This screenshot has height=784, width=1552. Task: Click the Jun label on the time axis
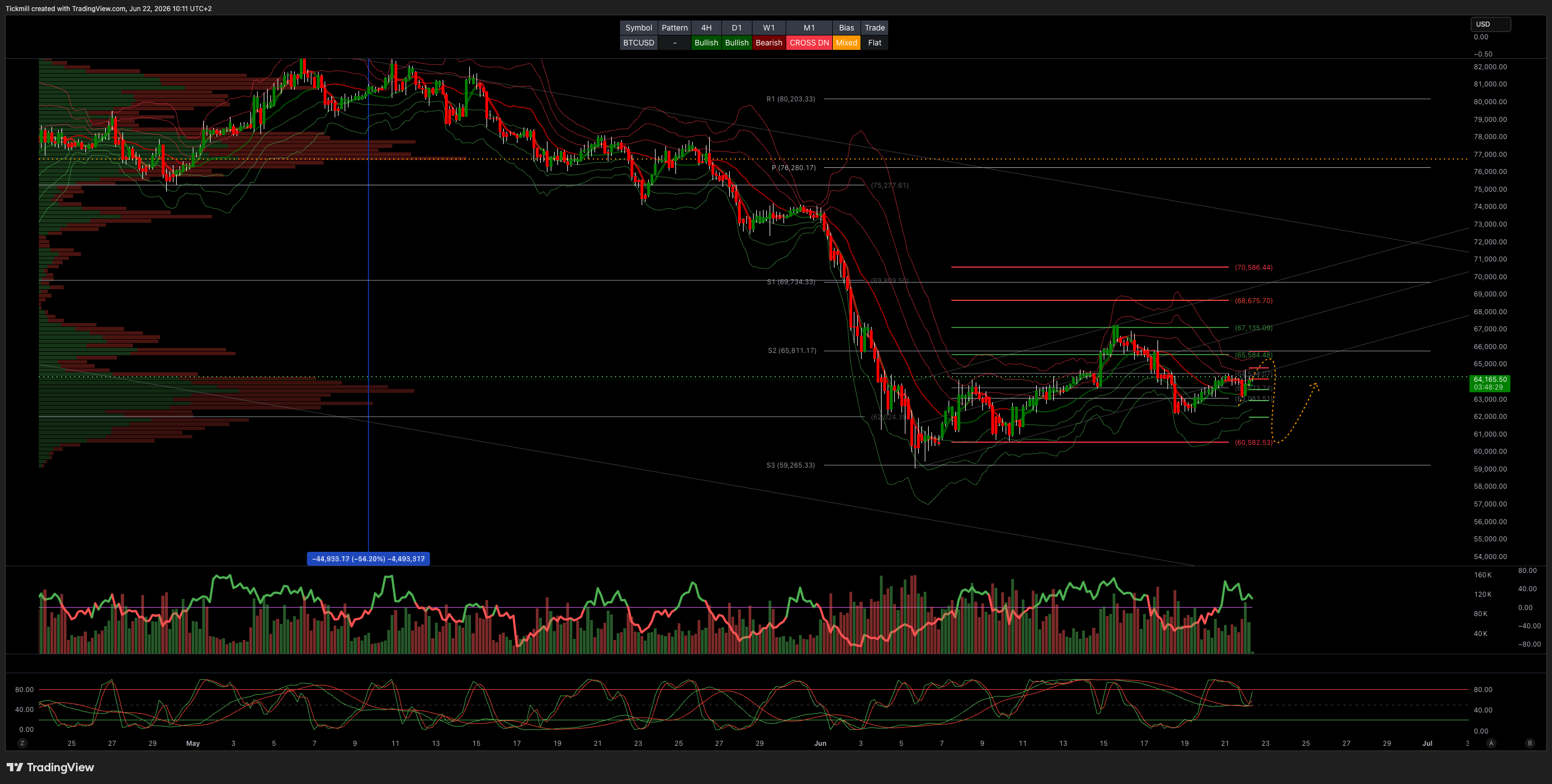click(x=820, y=743)
